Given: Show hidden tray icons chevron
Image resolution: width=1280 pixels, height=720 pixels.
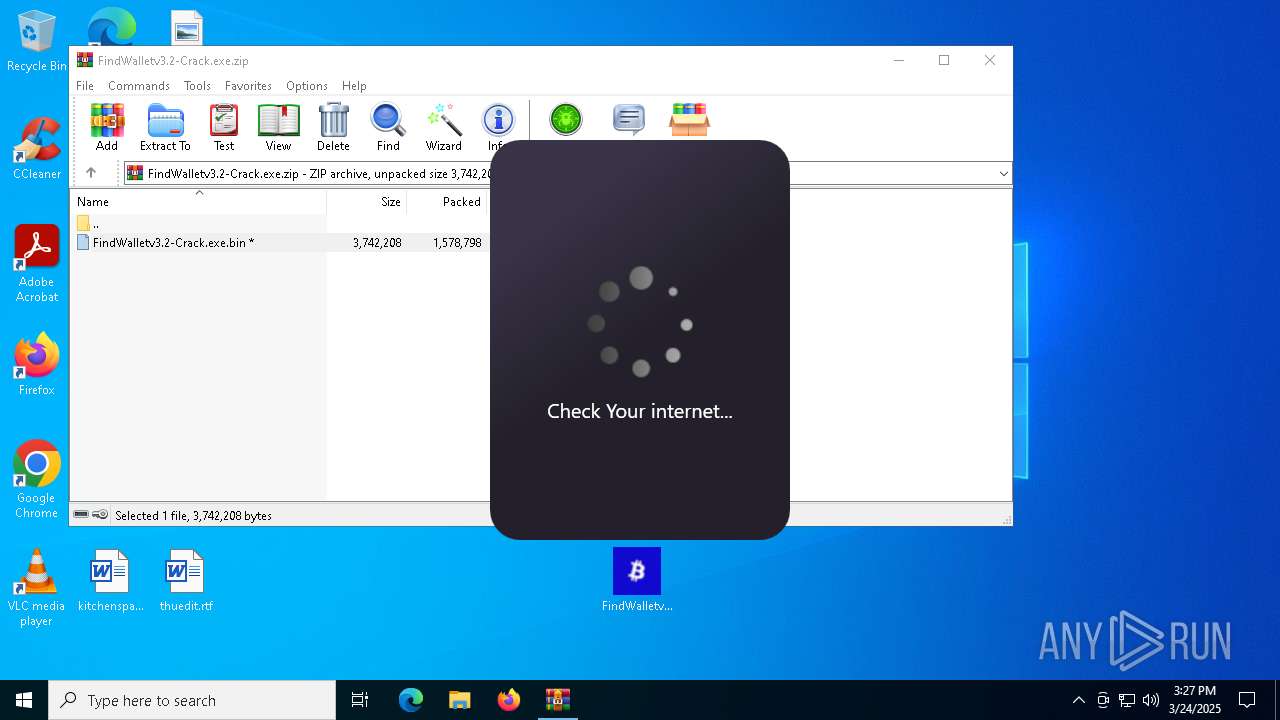Looking at the screenshot, I should pos(1078,700).
